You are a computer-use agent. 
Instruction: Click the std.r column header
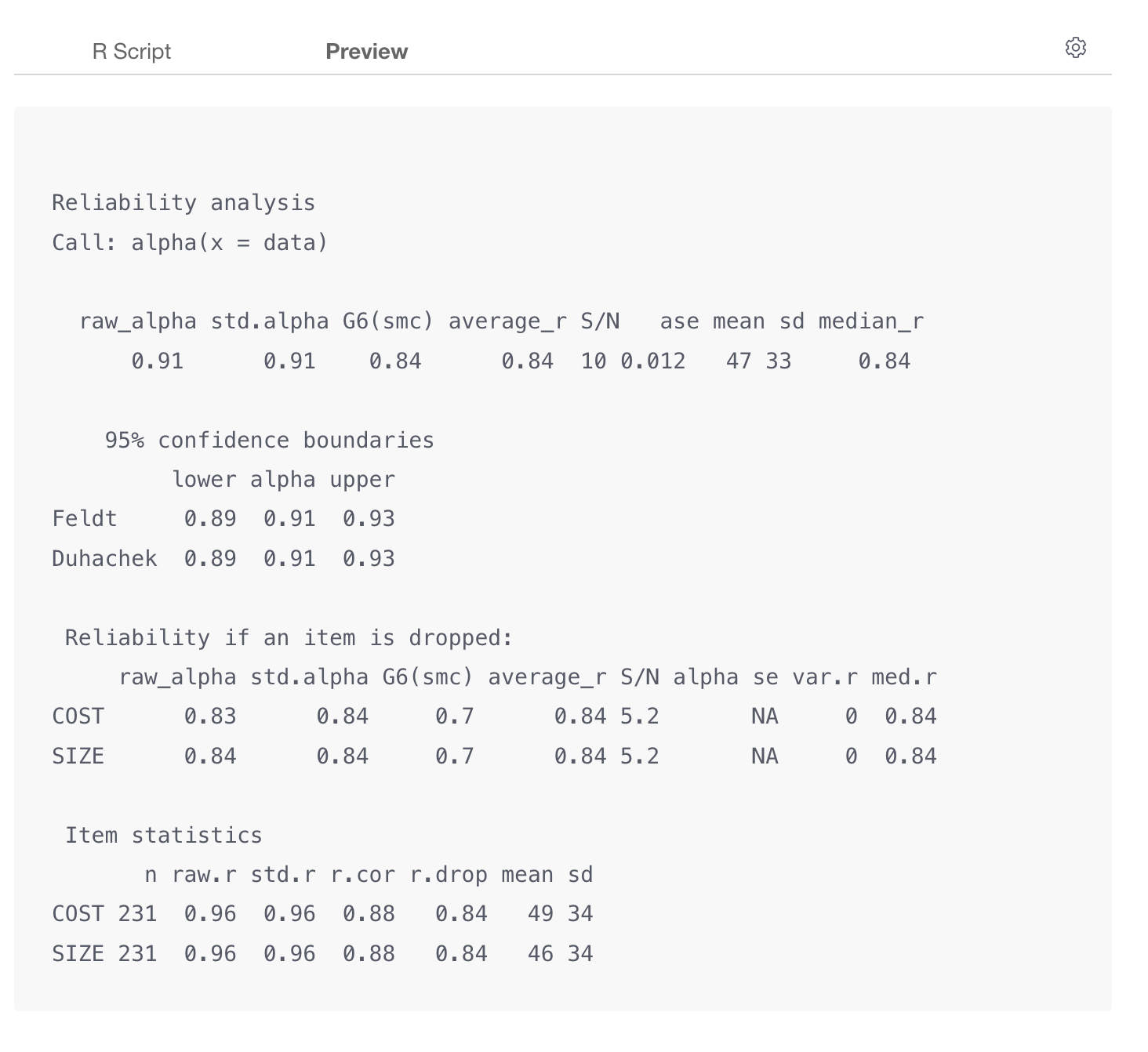coord(283,875)
